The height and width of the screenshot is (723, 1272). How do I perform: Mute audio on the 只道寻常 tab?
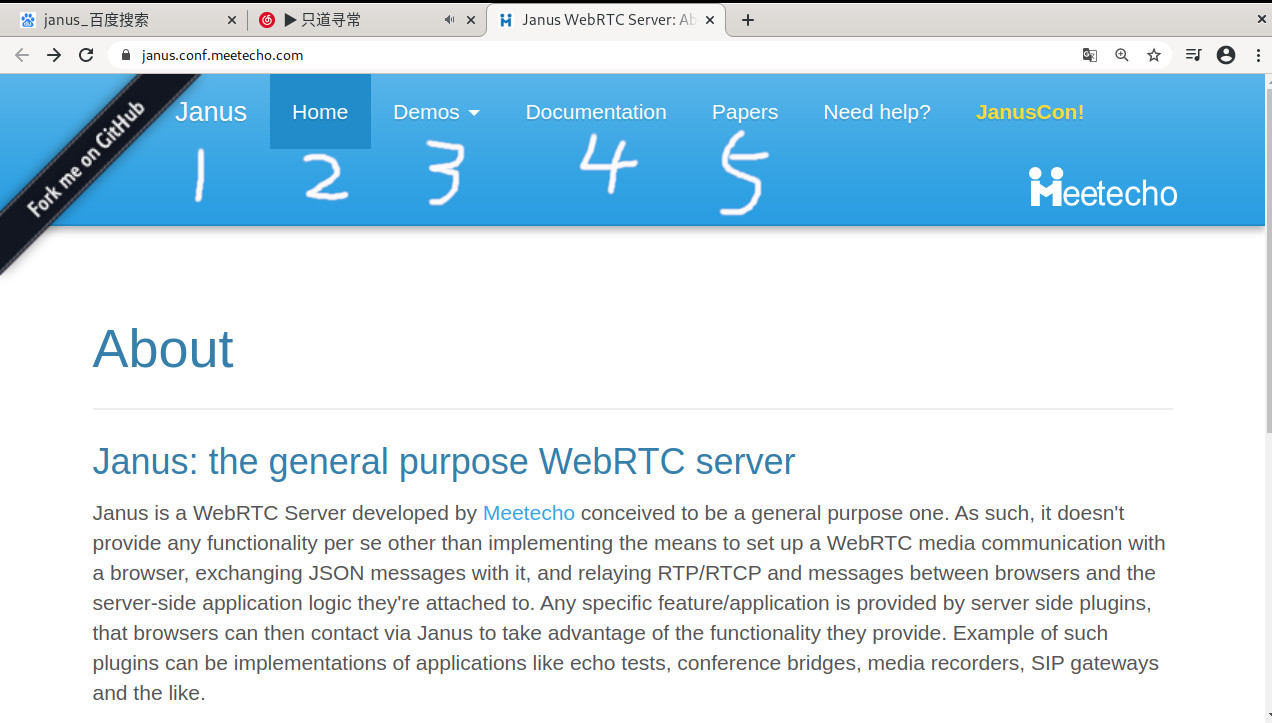tap(449, 19)
